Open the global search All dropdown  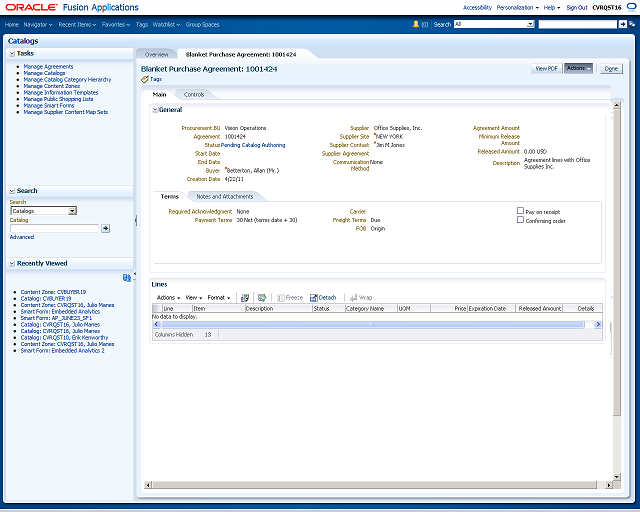point(530,24)
